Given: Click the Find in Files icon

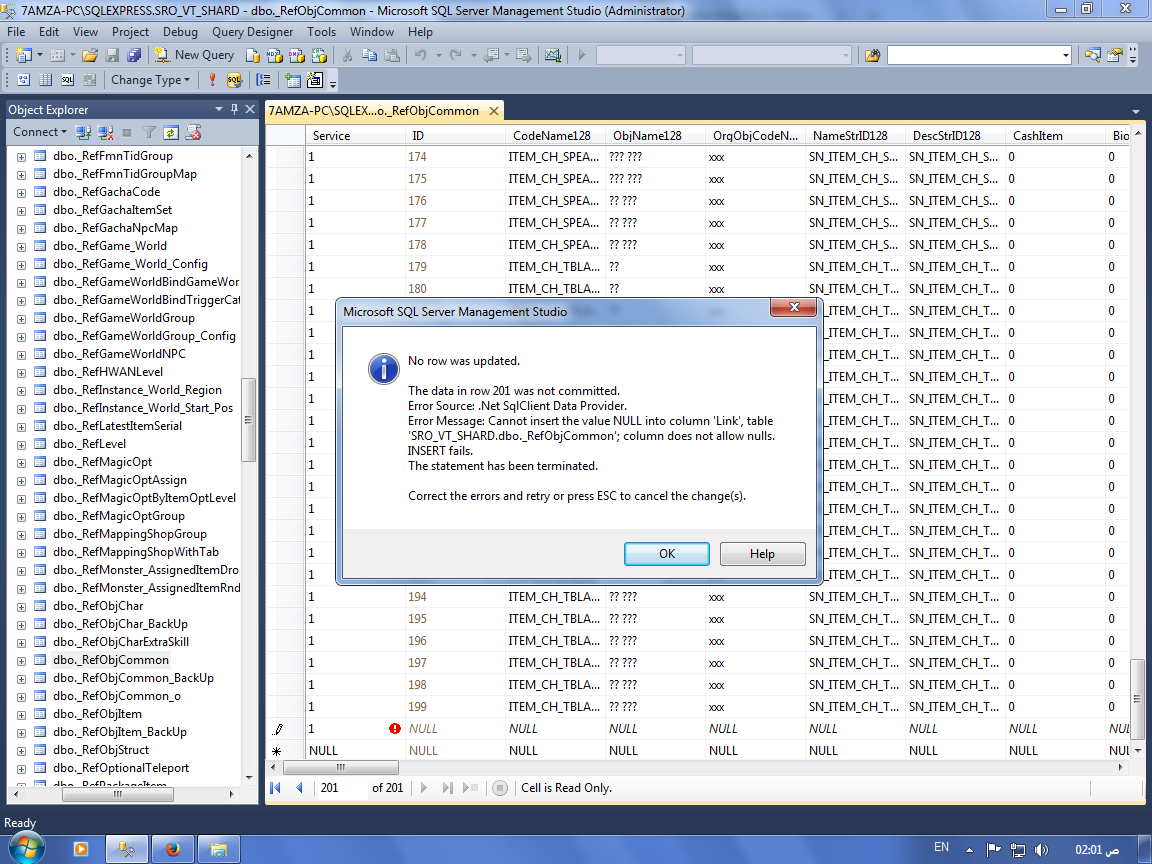Looking at the screenshot, I should [x=872, y=55].
